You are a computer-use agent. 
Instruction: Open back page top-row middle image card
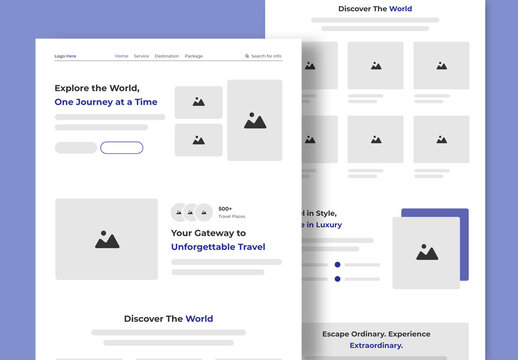pos(376,65)
